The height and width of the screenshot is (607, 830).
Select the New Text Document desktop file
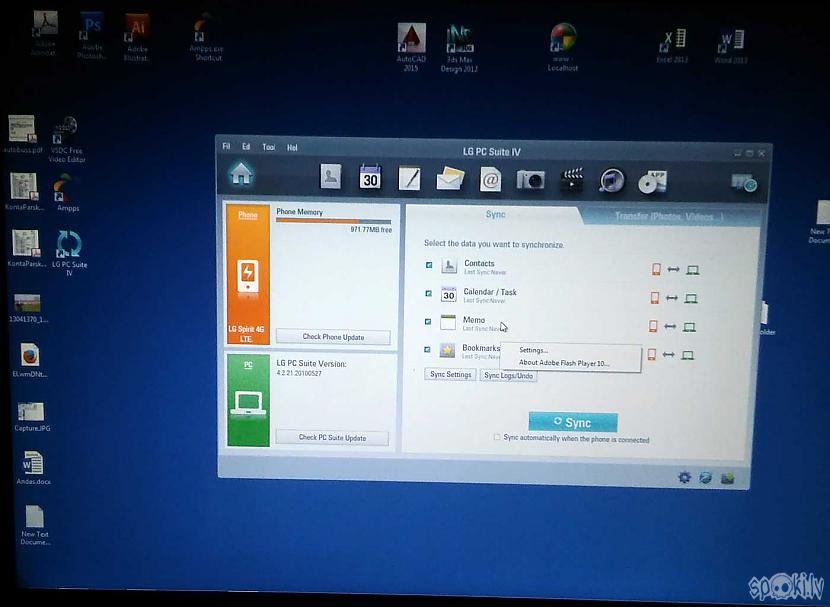pyautogui.click(x=35, y=524)
